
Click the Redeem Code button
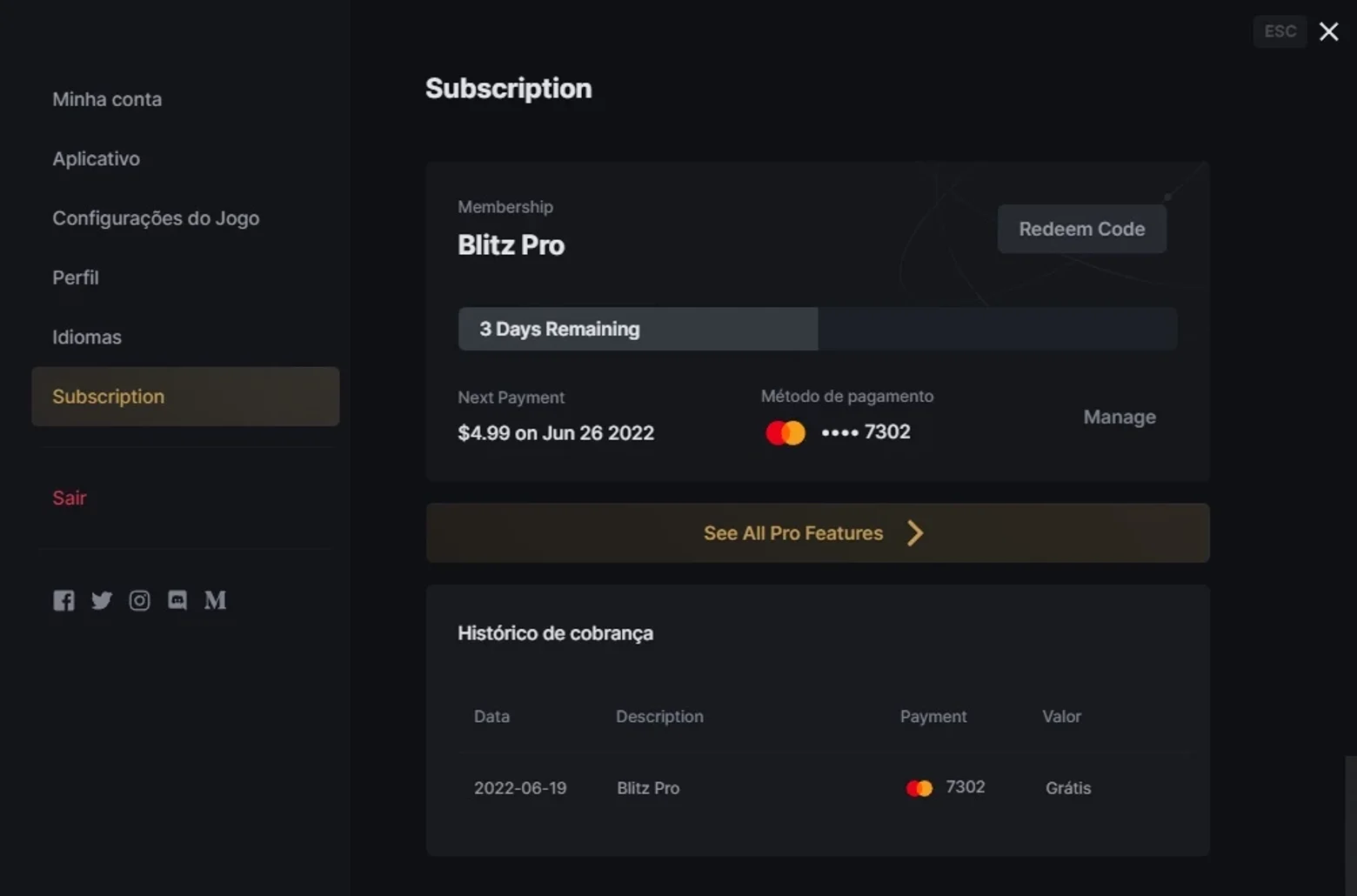click(1082, 229)
